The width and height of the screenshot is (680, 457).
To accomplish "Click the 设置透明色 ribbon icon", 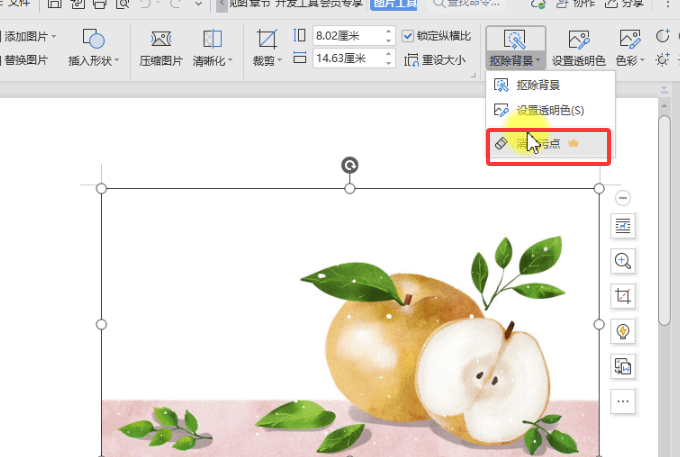I will (x=578, y=40).
